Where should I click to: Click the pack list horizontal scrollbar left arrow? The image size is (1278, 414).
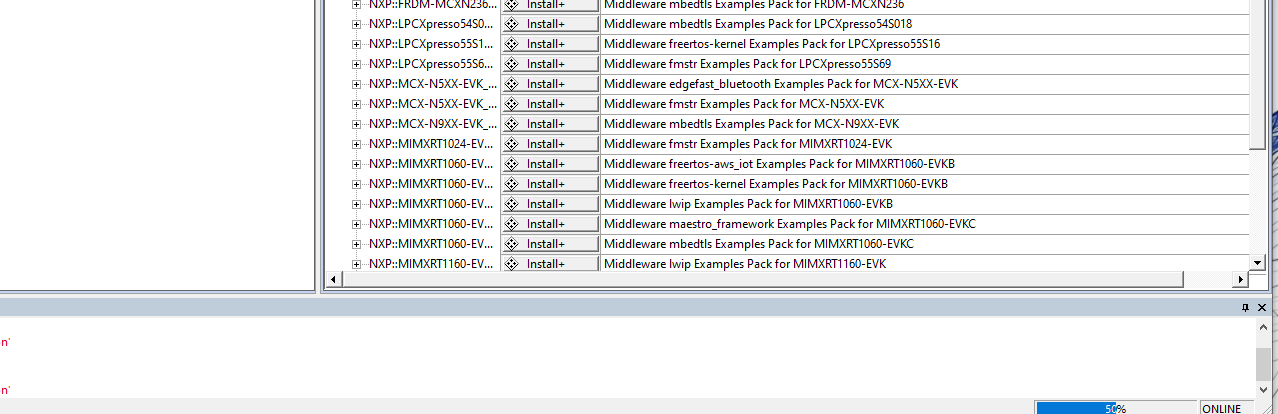pos(335,279)
